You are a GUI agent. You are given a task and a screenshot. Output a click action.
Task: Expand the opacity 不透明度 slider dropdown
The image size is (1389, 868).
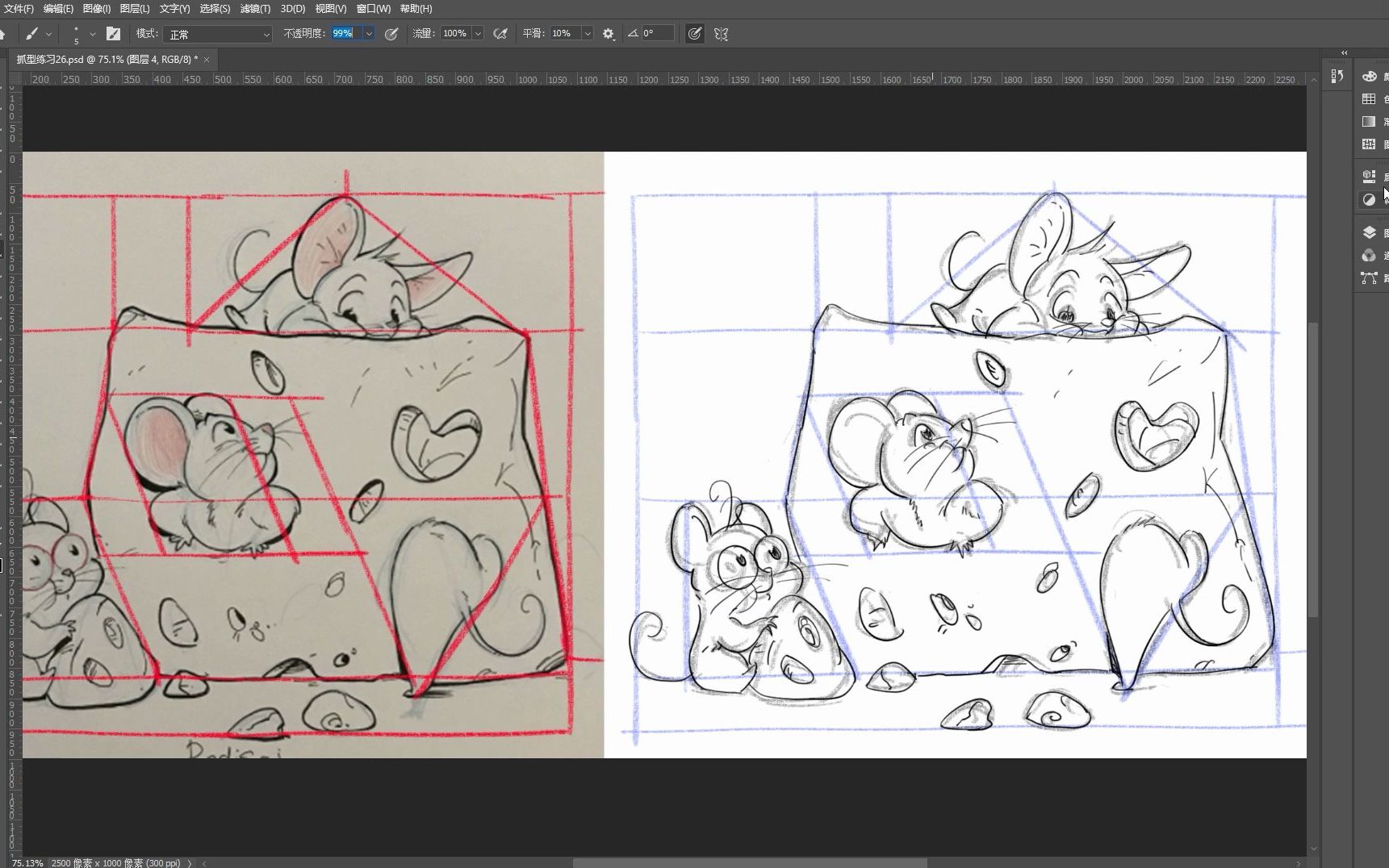(x=369, y=34)
